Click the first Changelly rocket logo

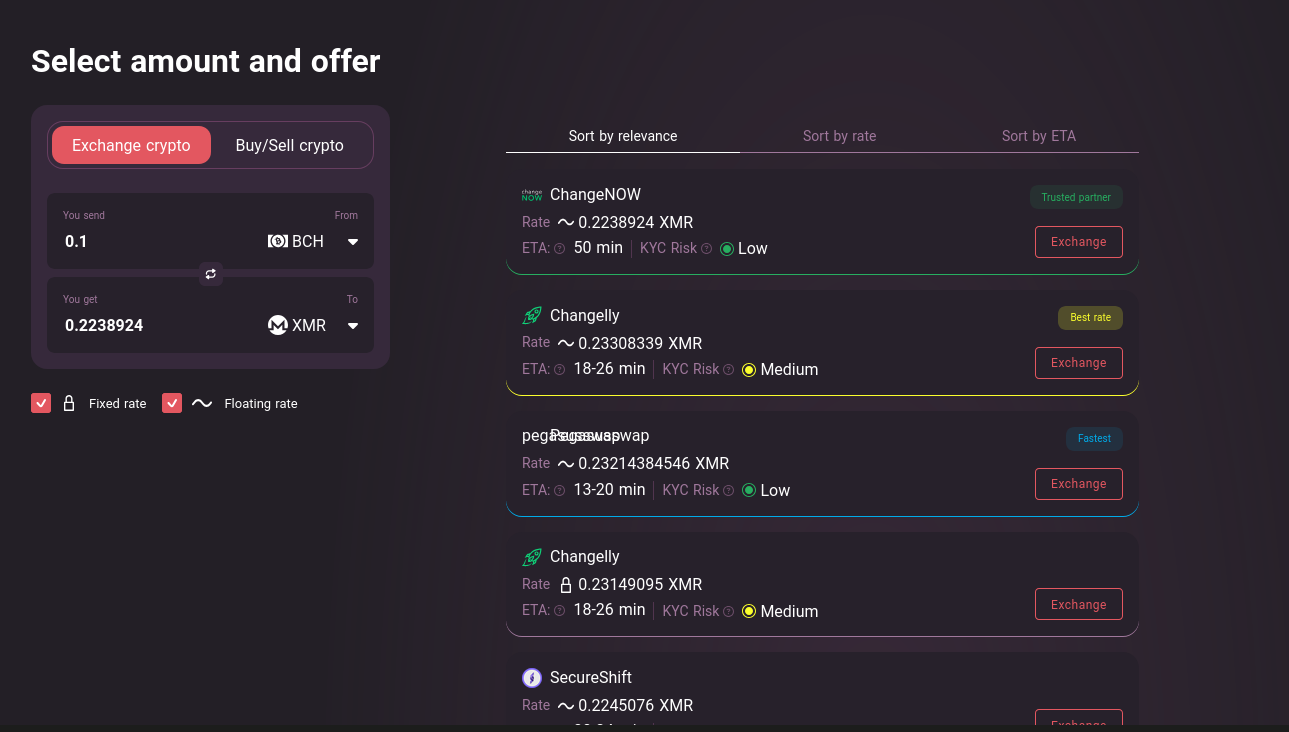[532, 316]
